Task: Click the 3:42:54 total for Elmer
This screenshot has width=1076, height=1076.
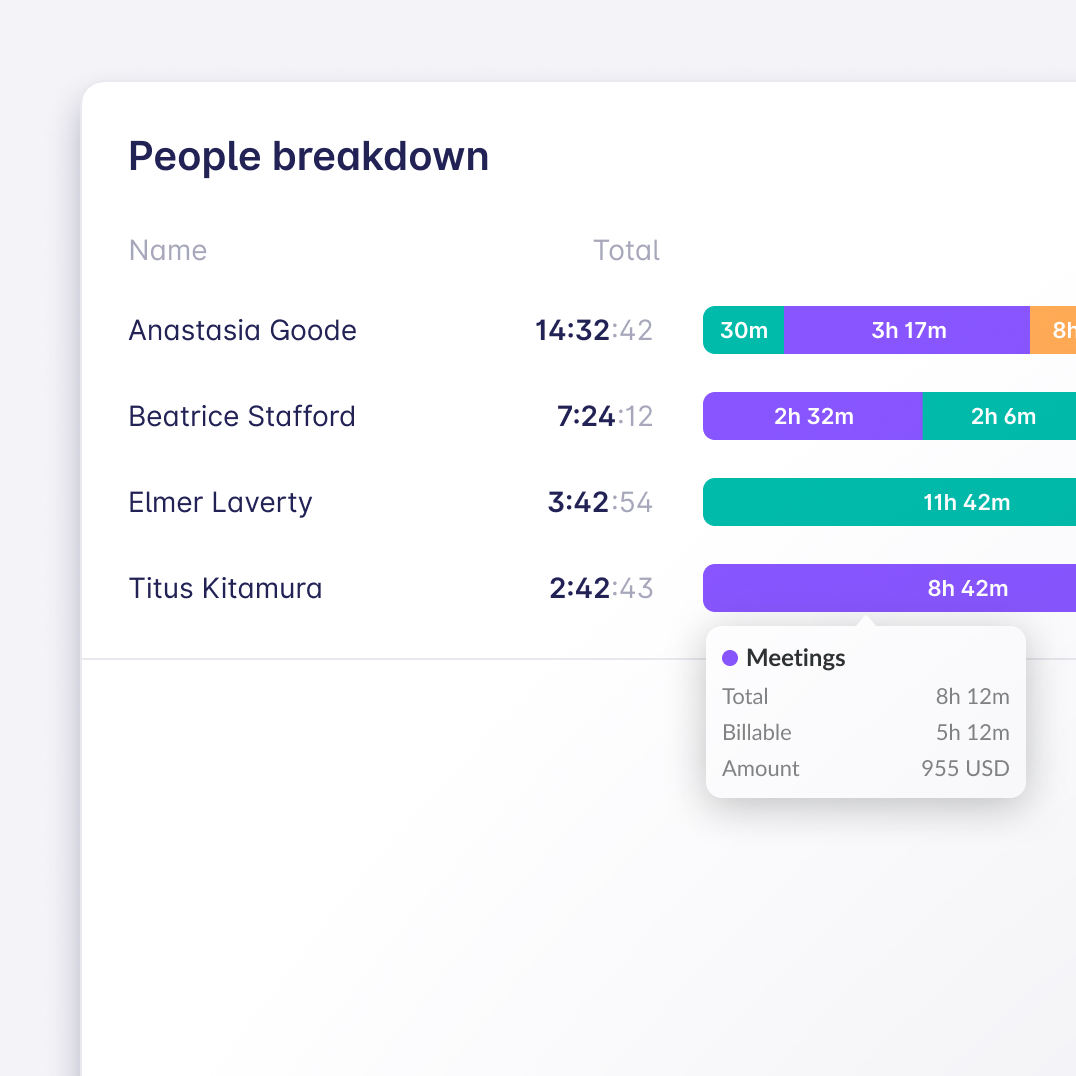Action: click(x=600, y=502)
